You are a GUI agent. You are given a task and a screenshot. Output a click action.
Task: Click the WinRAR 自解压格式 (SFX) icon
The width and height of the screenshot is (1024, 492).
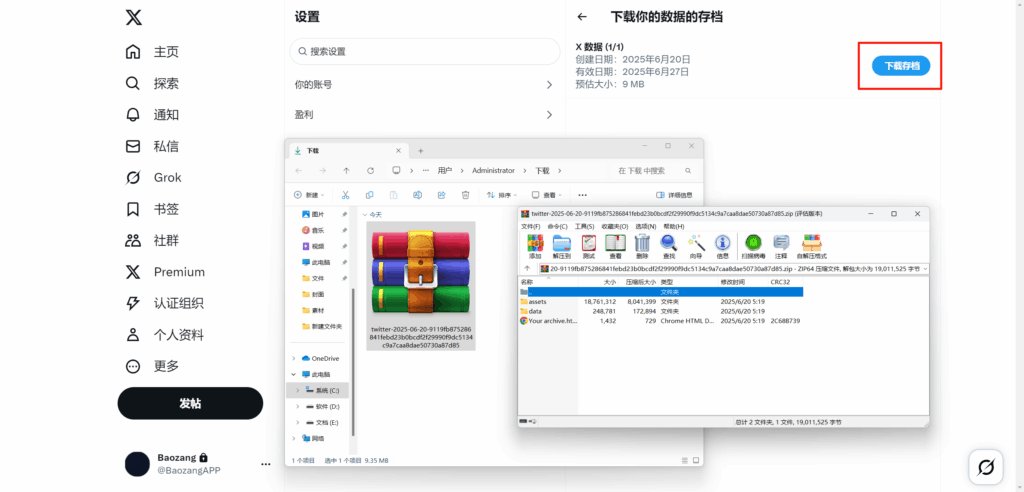tap(812, 243)
